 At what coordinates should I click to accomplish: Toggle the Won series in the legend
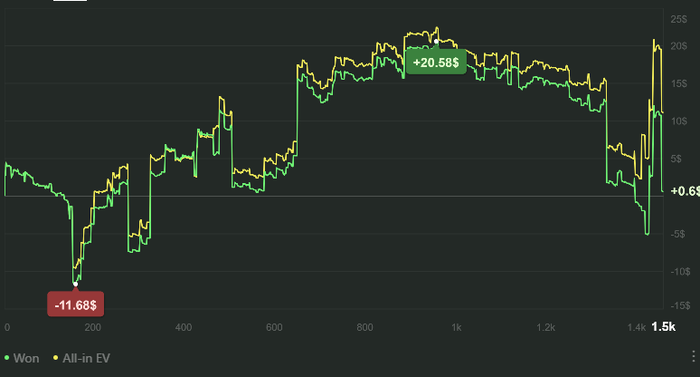(x=22, y=358)
